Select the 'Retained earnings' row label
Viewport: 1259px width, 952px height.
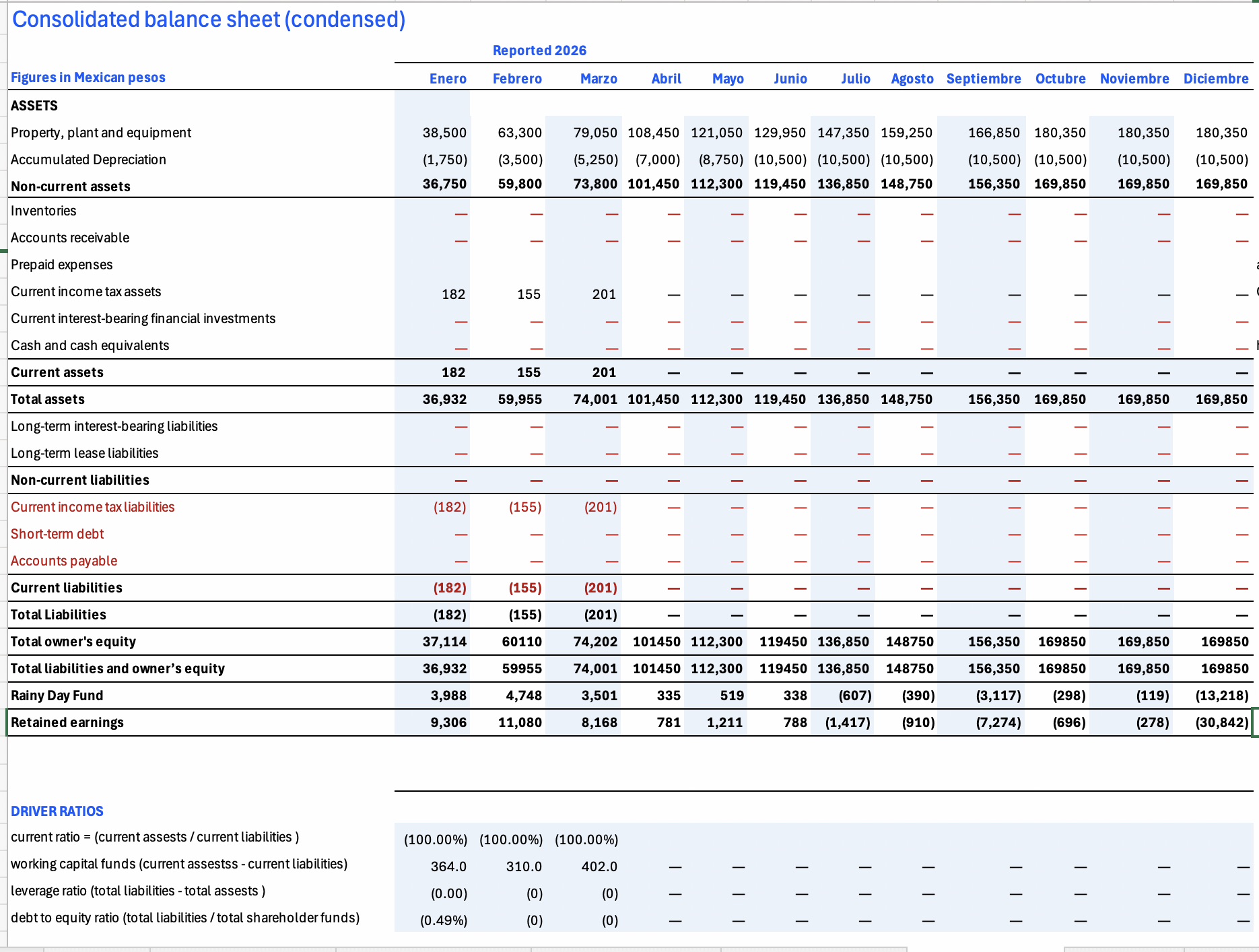(67, 722)
